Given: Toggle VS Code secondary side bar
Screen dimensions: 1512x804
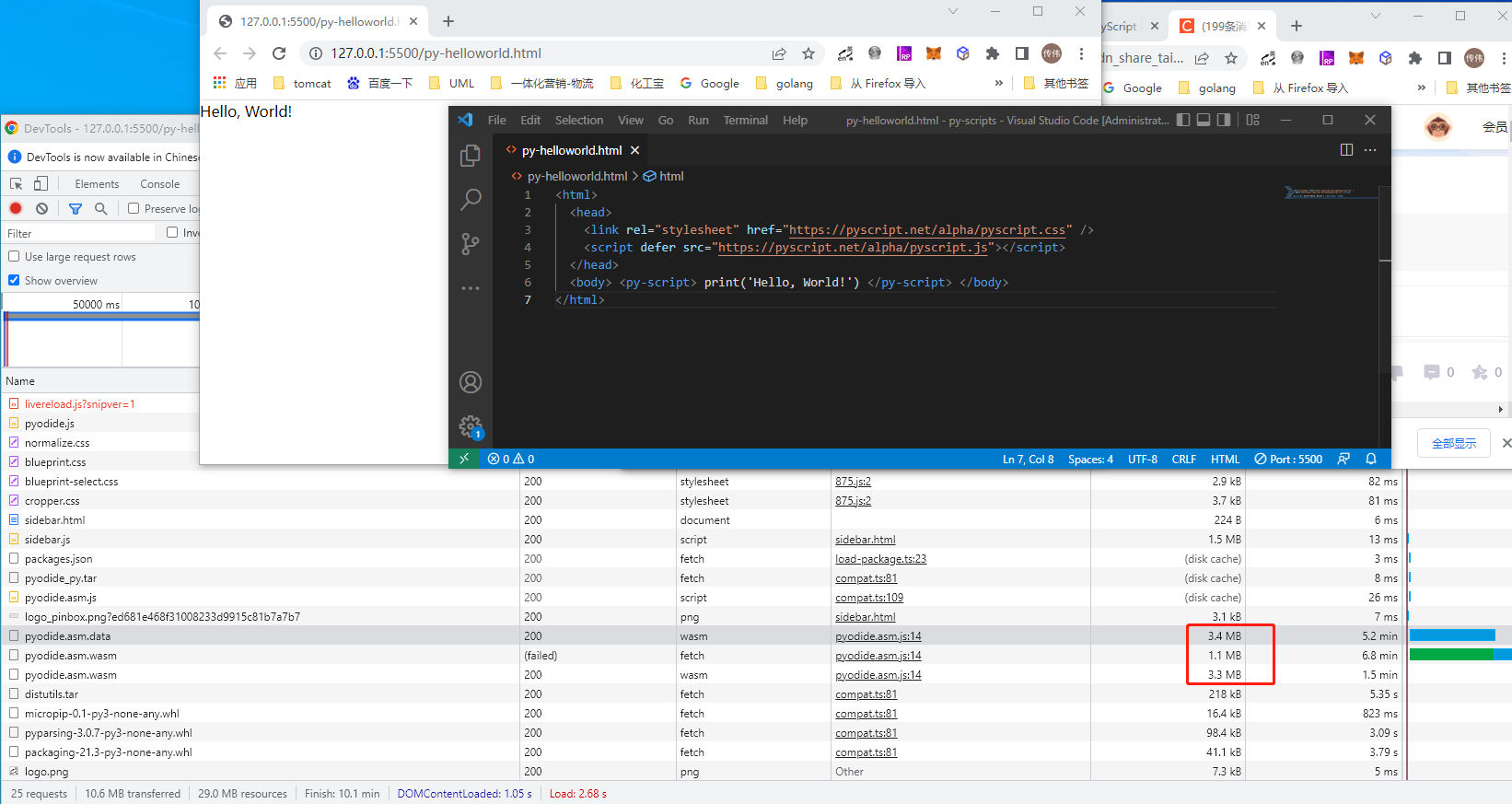Looking at the screenshot, I should (x=1224, y=120).
